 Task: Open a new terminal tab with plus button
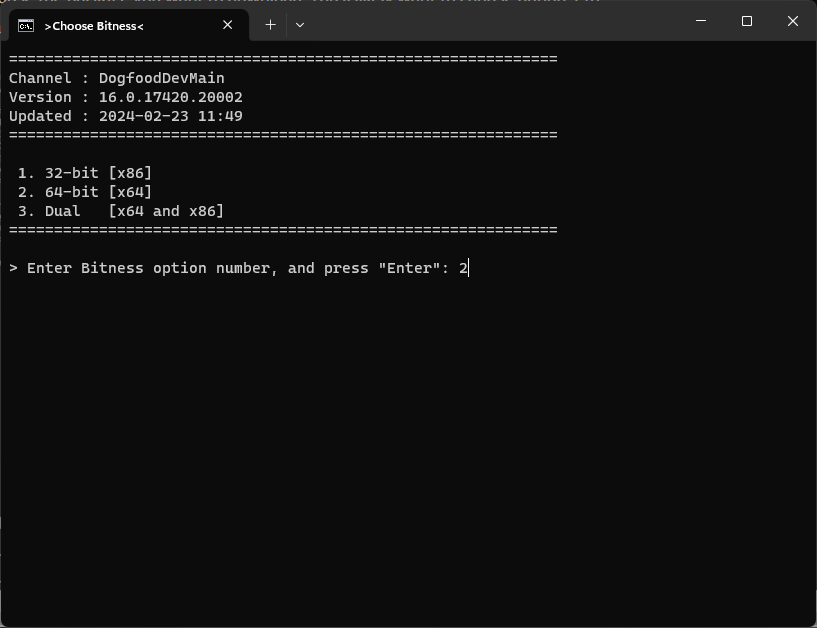pos(270,25)
